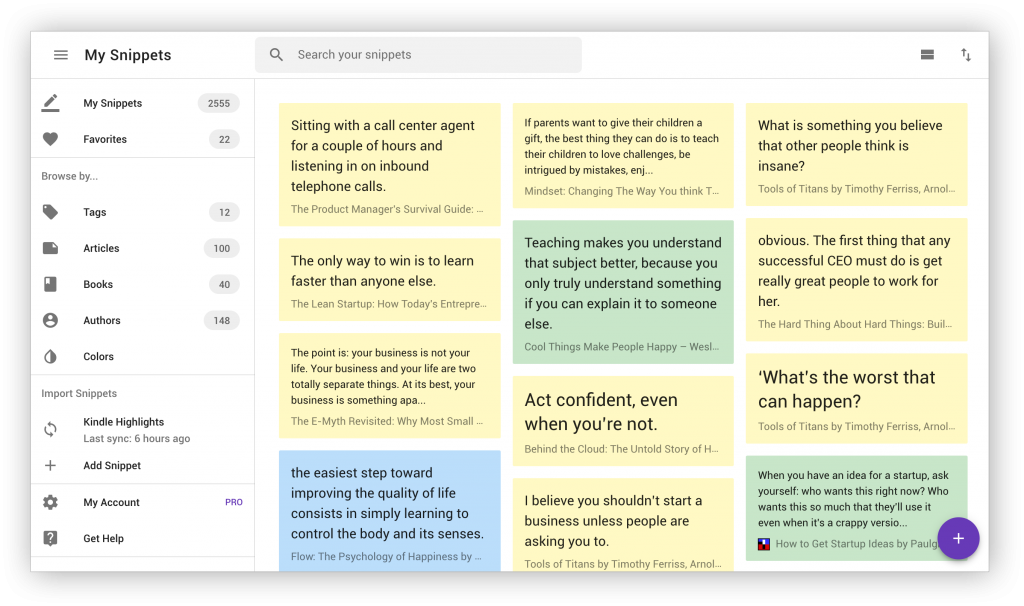Viewport: 1024px width, 606px height.
Task: Select the 'Act confident, even when you're not' card
Action: pos(623,420)
